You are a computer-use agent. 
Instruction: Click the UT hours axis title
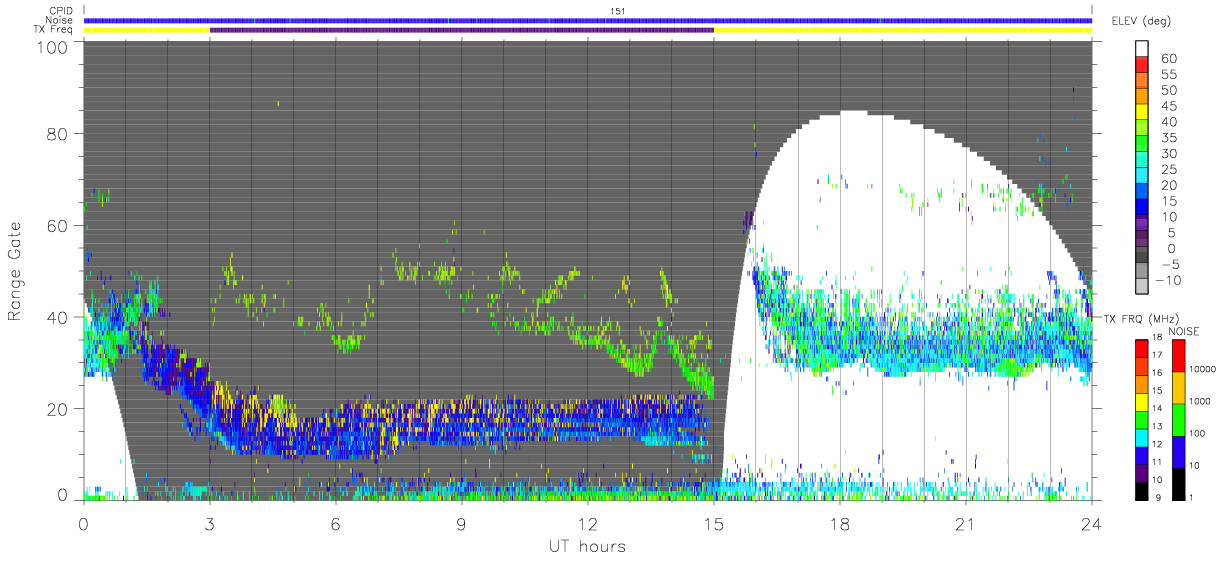point(587,546)
